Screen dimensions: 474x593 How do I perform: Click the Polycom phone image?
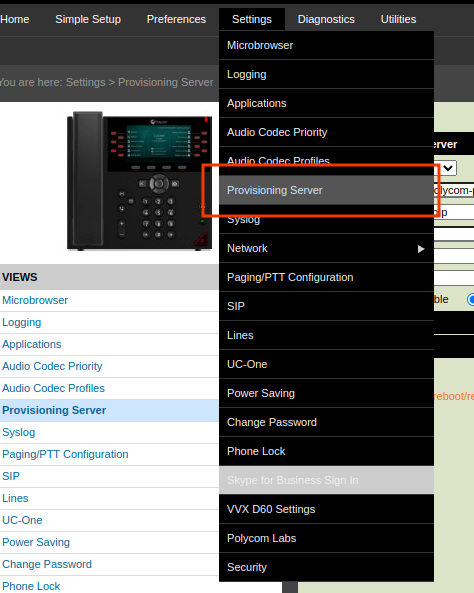pyautogui.click(x=139, y=181)
